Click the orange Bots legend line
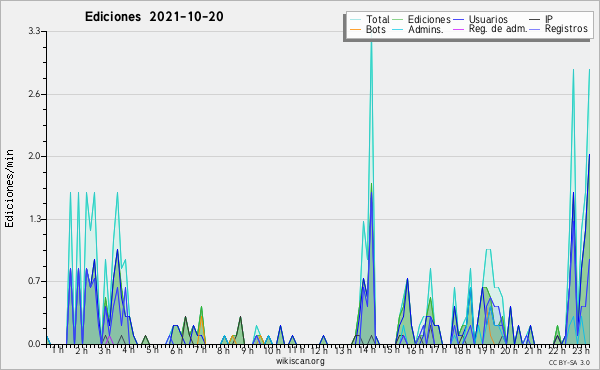This screenshot has width=600, height=370. 355,29
